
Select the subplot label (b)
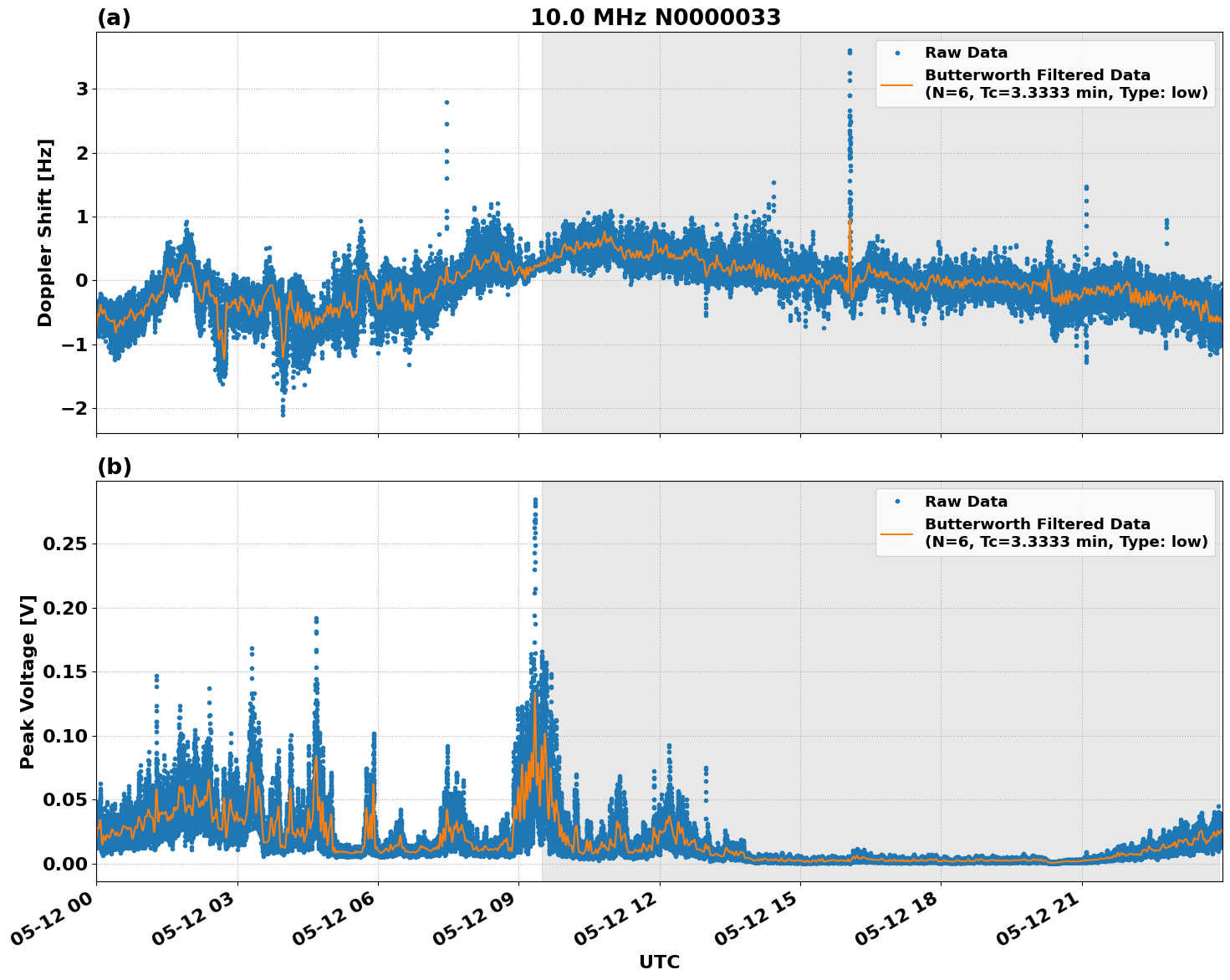tap(115, 467)
